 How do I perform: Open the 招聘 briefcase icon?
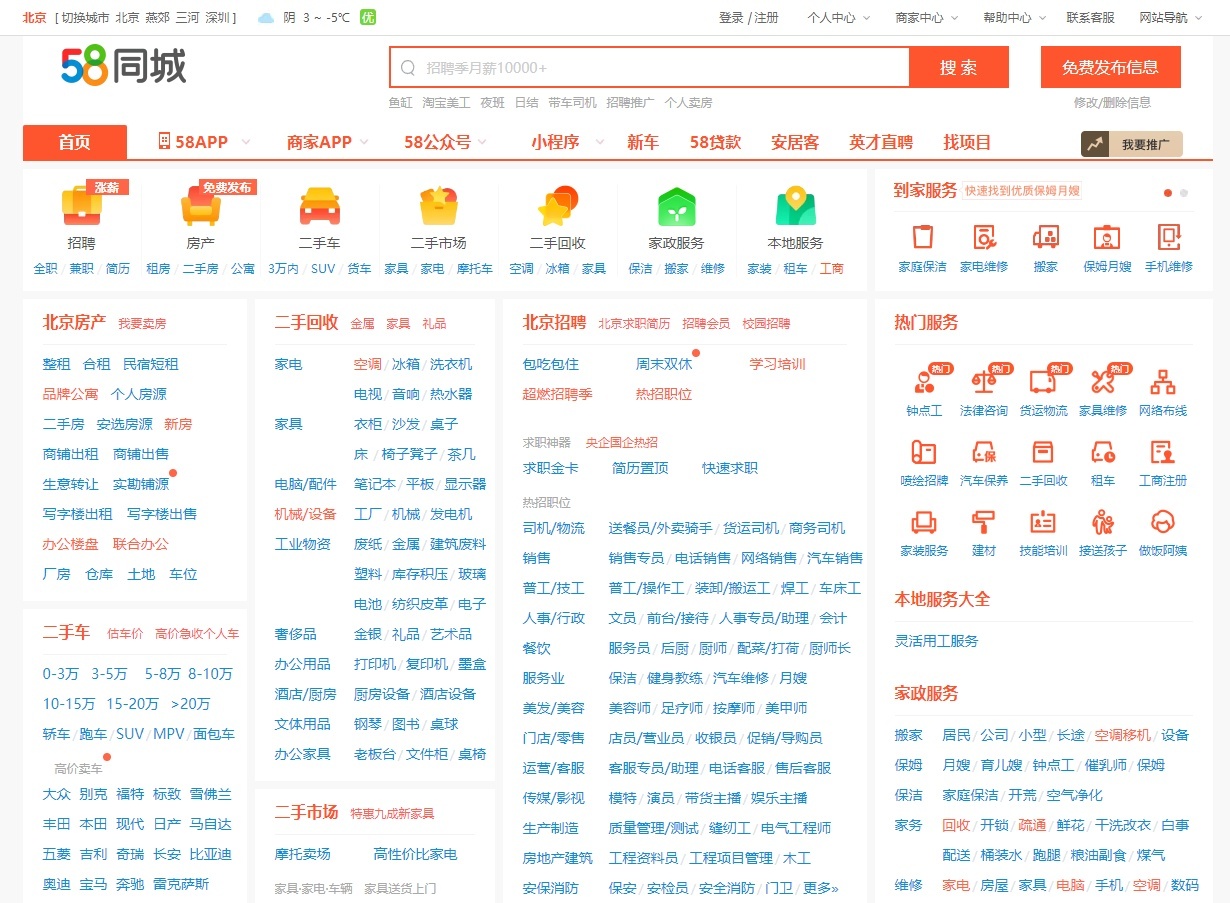pyautogui.click(x=82, y=206)
